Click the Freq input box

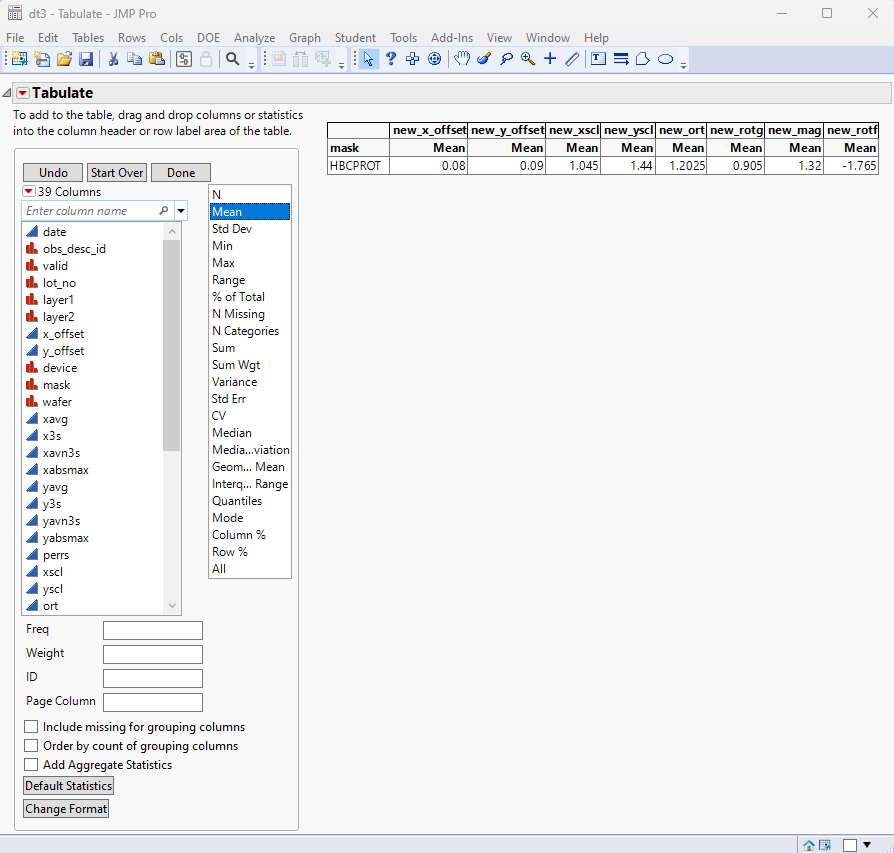pos(152,630)
